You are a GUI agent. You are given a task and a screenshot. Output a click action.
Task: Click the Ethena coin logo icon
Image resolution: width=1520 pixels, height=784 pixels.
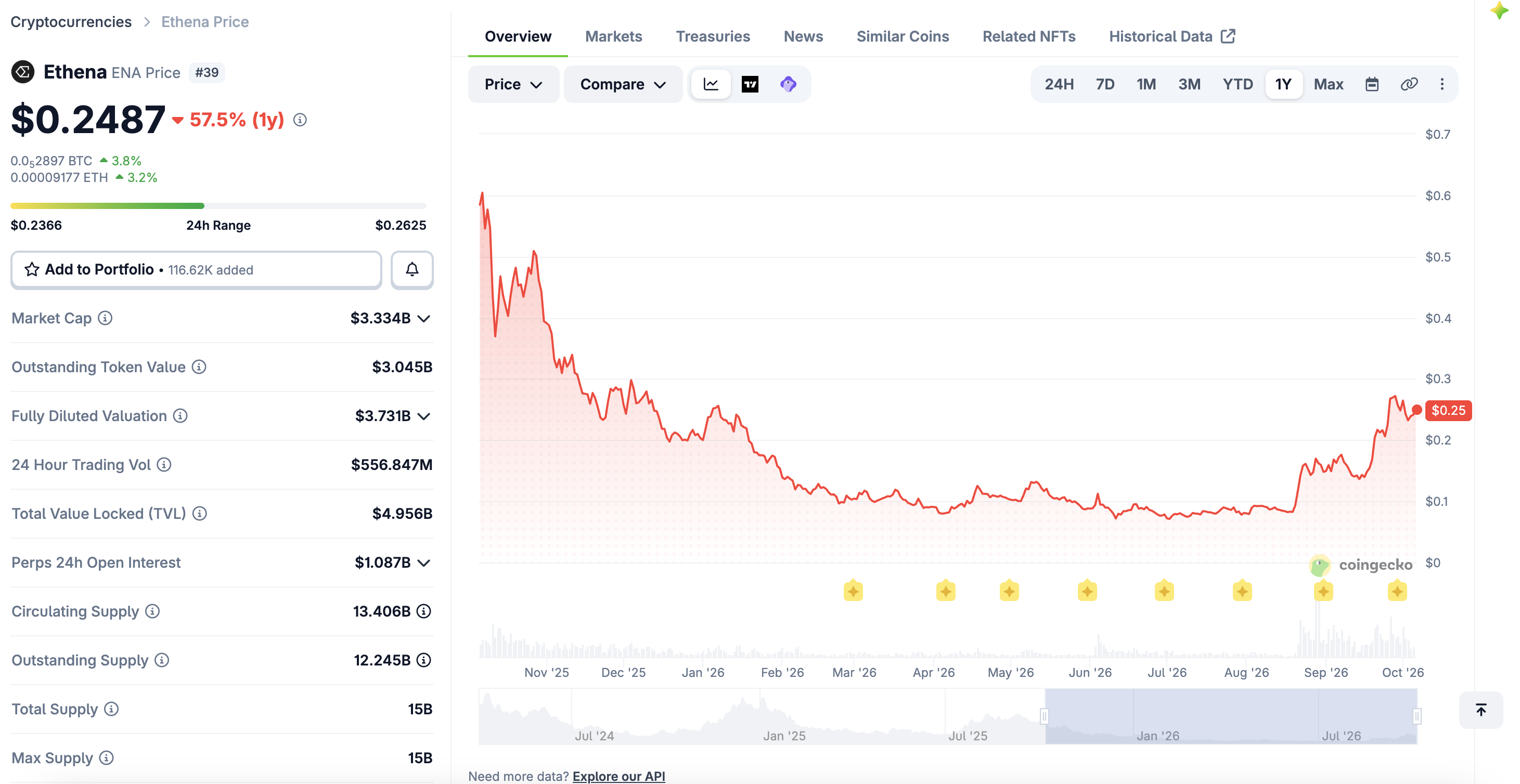click(x=23, y=72)
